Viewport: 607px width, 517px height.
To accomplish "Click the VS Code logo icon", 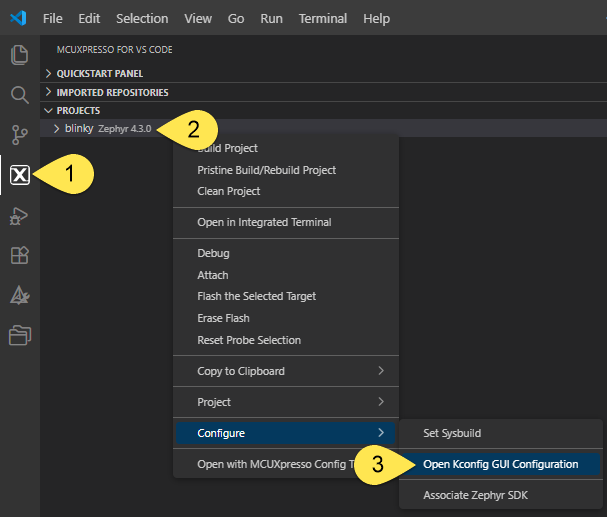I will click(x=19, y=18).
